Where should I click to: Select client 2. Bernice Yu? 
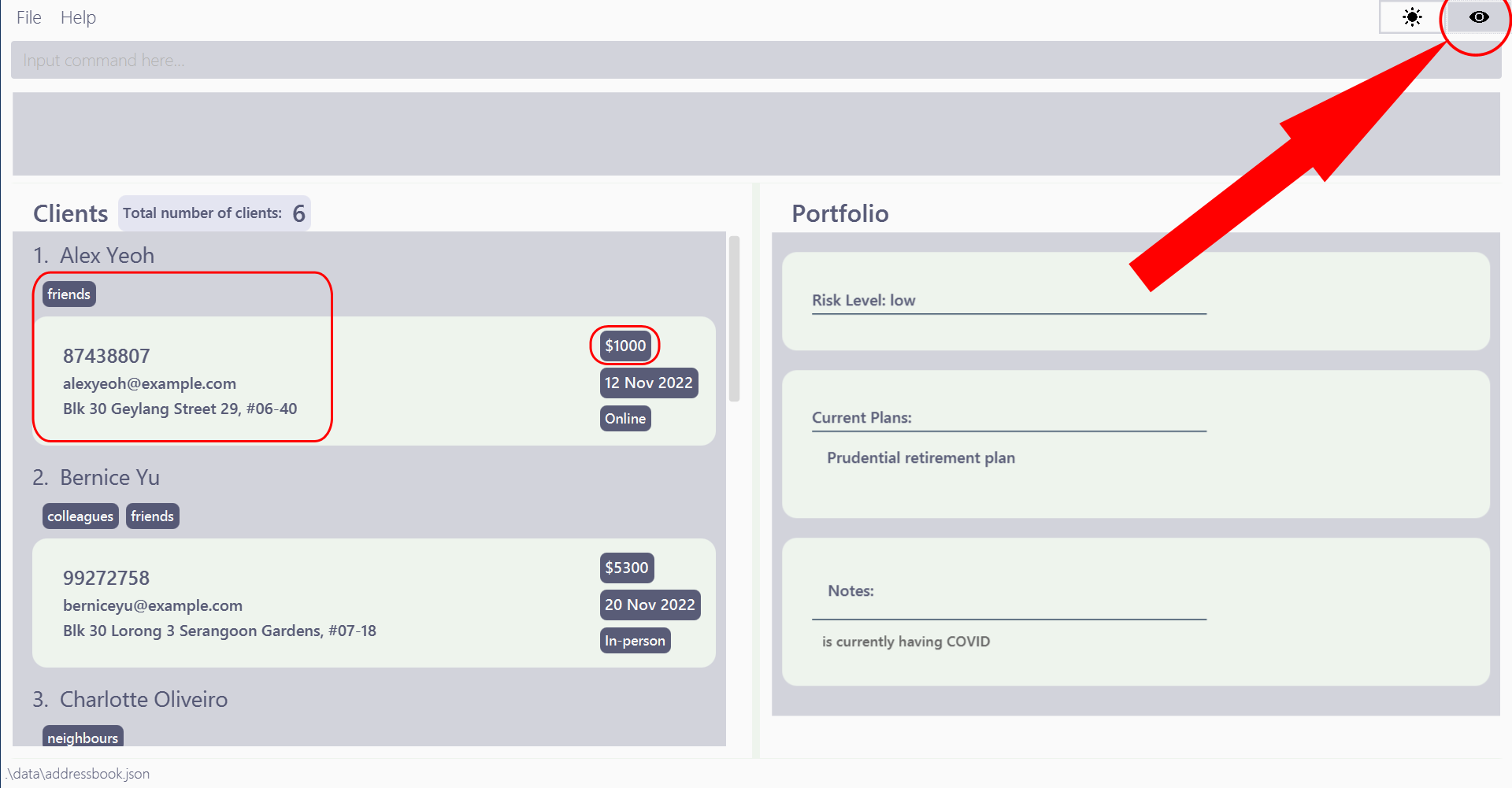coord(96,477)
